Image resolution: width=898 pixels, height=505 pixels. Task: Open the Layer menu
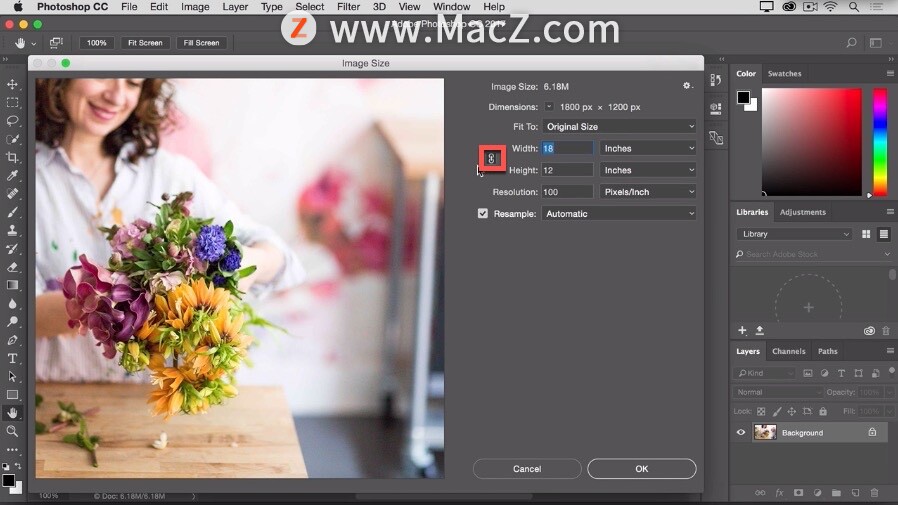(235, 7)
